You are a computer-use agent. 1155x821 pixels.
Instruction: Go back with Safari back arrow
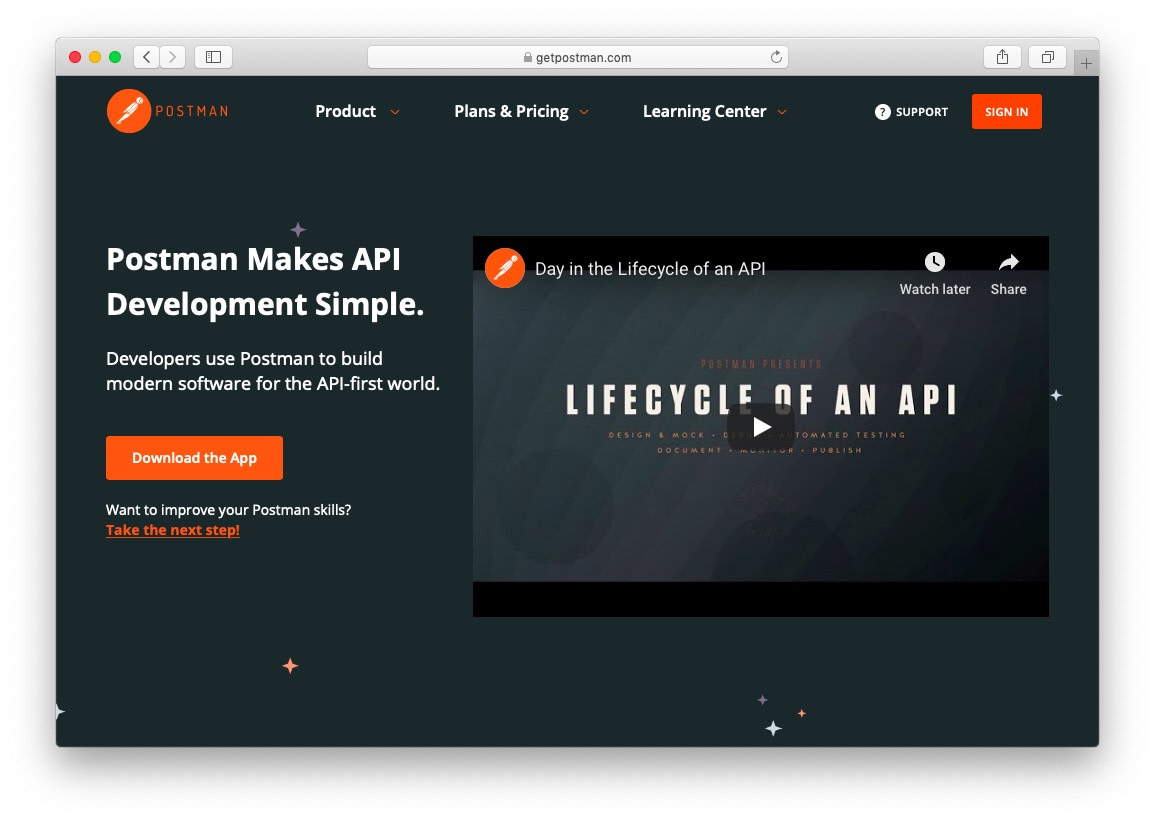coord(147,57)
